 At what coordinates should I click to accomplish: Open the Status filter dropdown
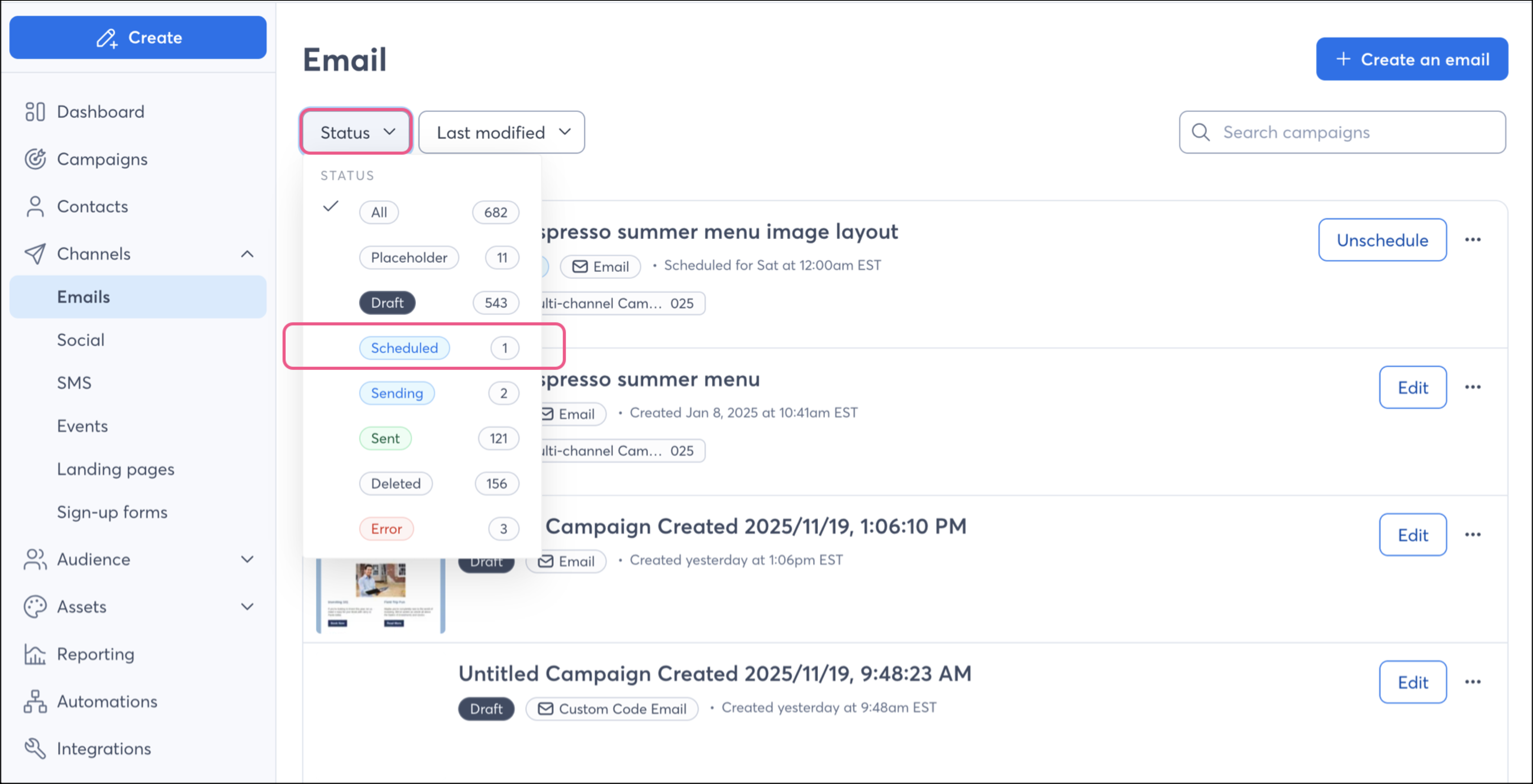click(x=355, y=132)
